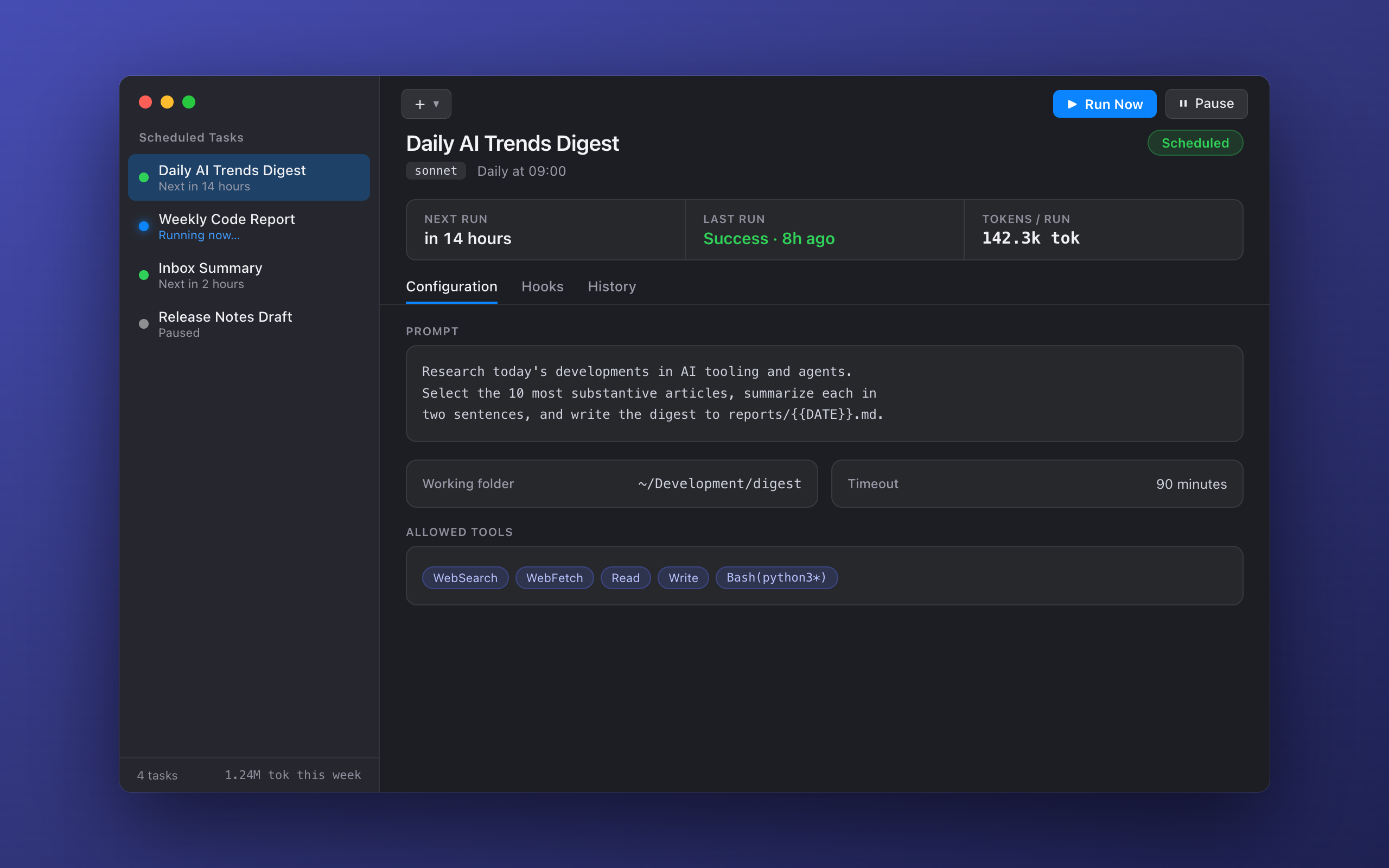Screen dimensions: 1389x868
Task: Click green status dot of Daily AI Trends Digest
Action: [x=144, y=177]
